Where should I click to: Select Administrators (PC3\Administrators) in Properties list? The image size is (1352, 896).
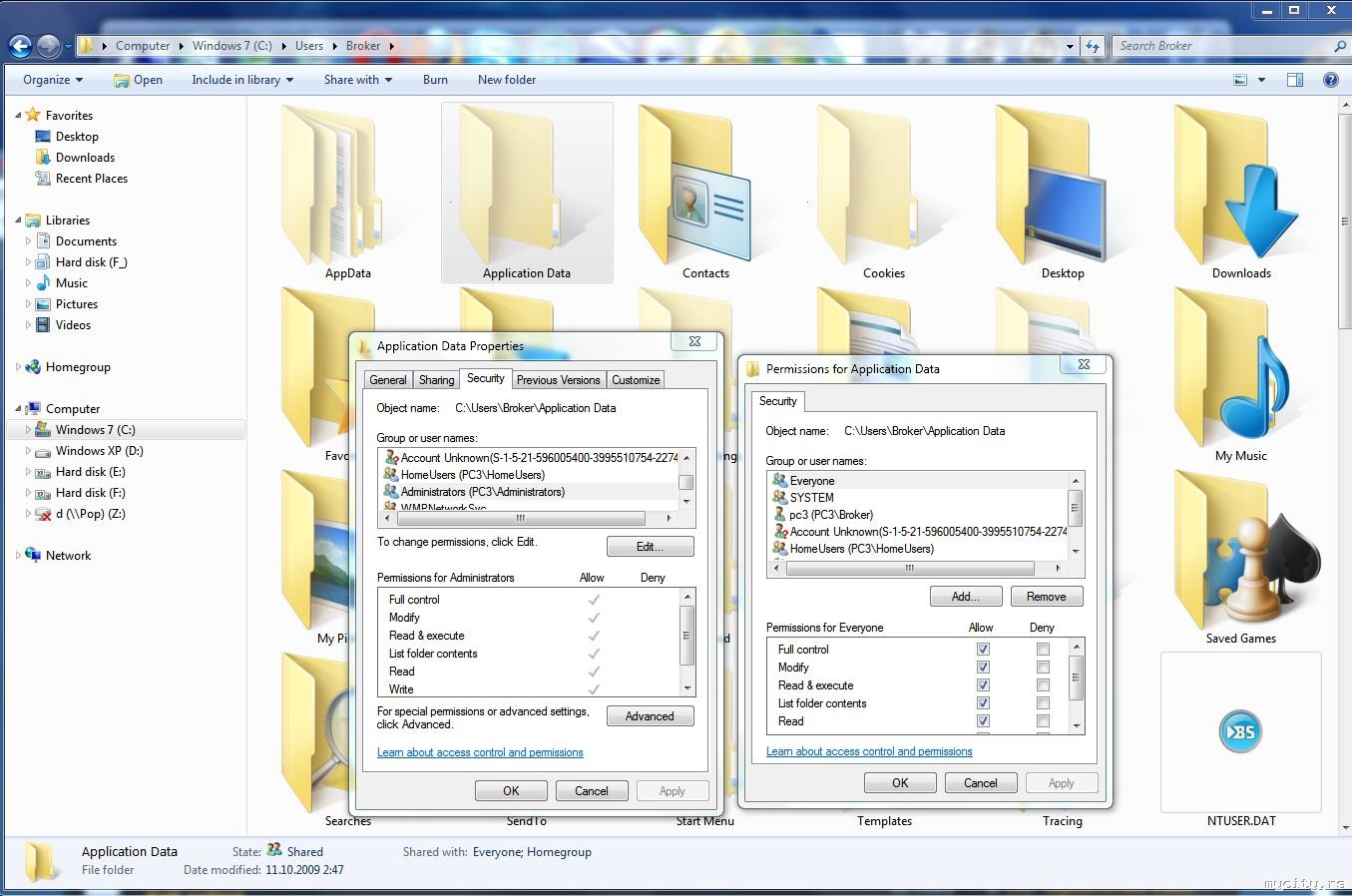[x=483, y=492]
